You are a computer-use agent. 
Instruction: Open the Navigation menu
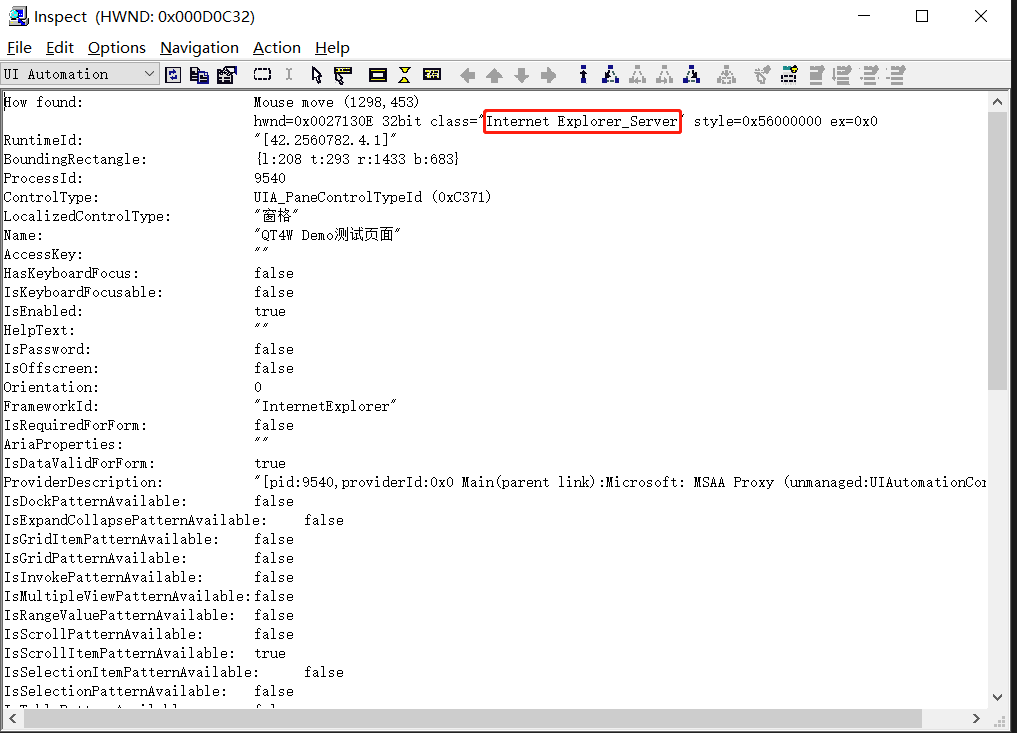tap(199, 48)
